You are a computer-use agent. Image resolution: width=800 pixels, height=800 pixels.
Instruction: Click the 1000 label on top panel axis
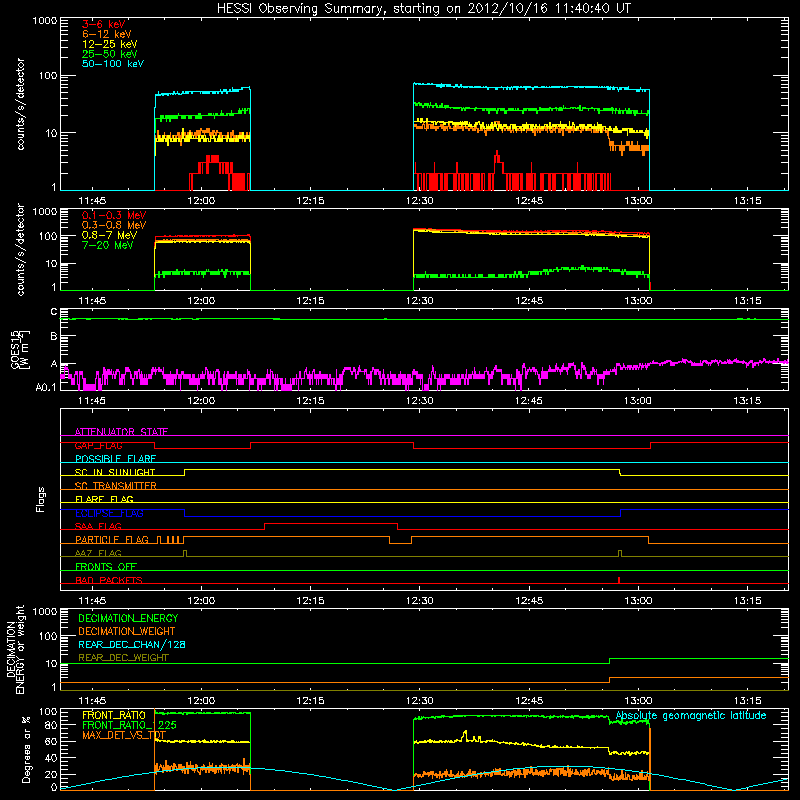[44, 21]
